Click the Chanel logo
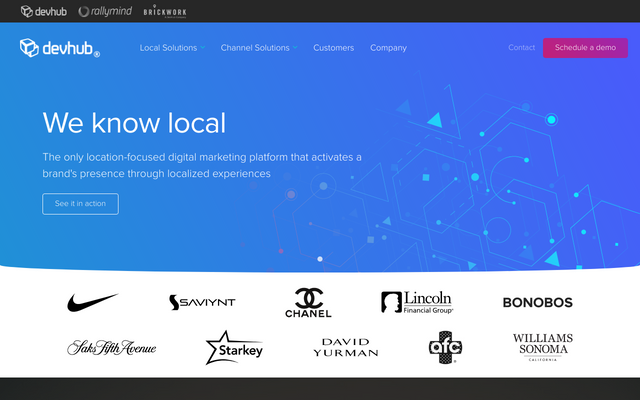 pyautogui.click(x=308, y=302)
